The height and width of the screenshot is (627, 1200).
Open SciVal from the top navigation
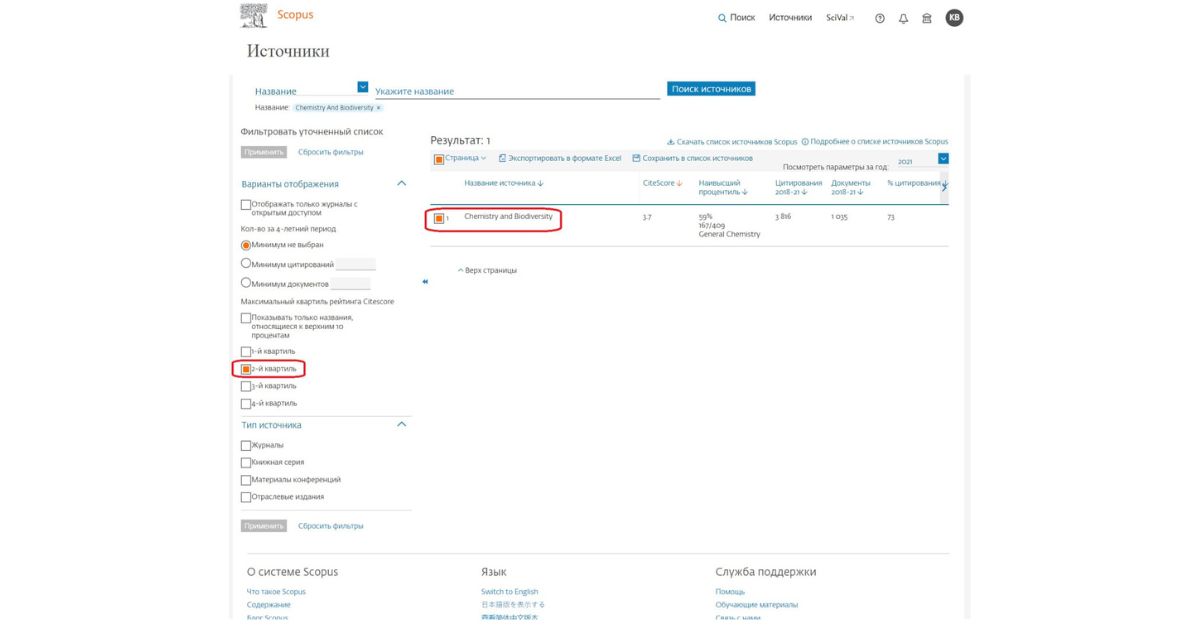(x=840, y=18)
